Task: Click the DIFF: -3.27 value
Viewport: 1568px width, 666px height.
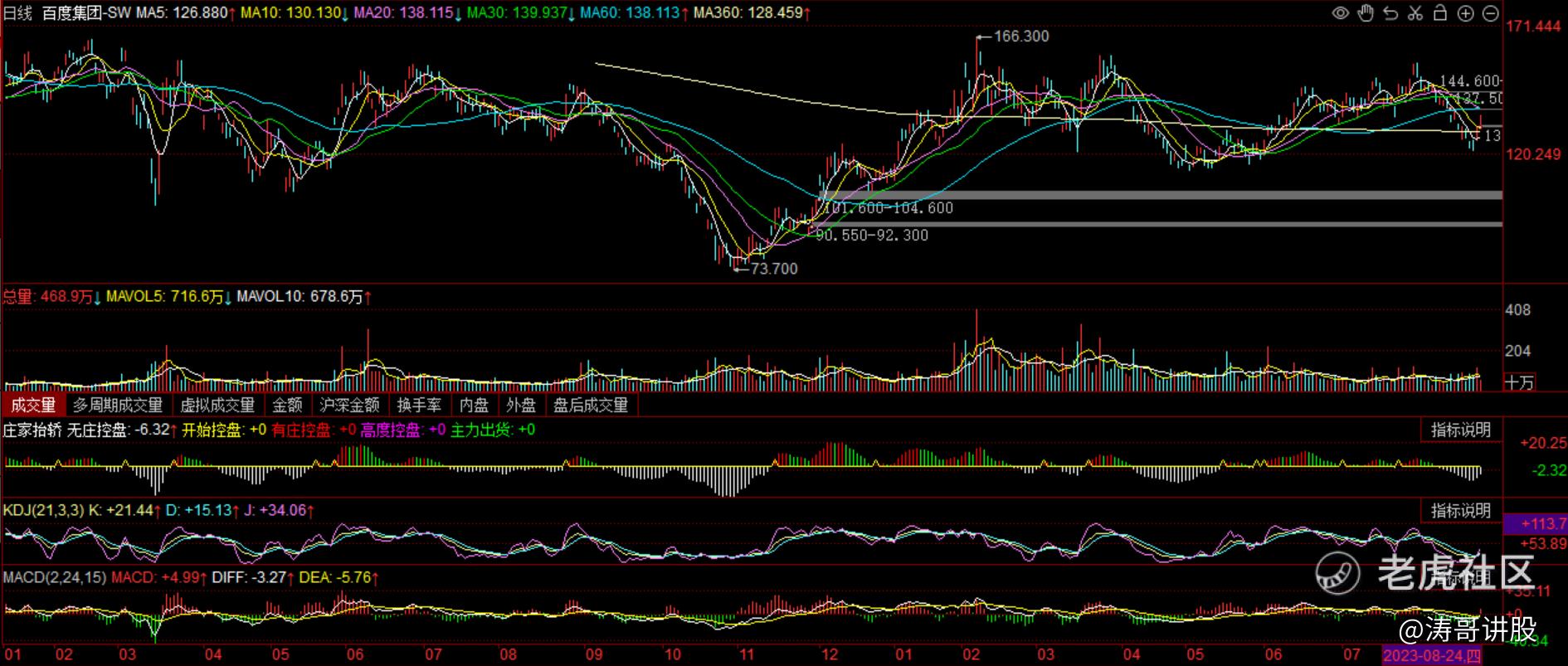Action: [x=252, y=577]
